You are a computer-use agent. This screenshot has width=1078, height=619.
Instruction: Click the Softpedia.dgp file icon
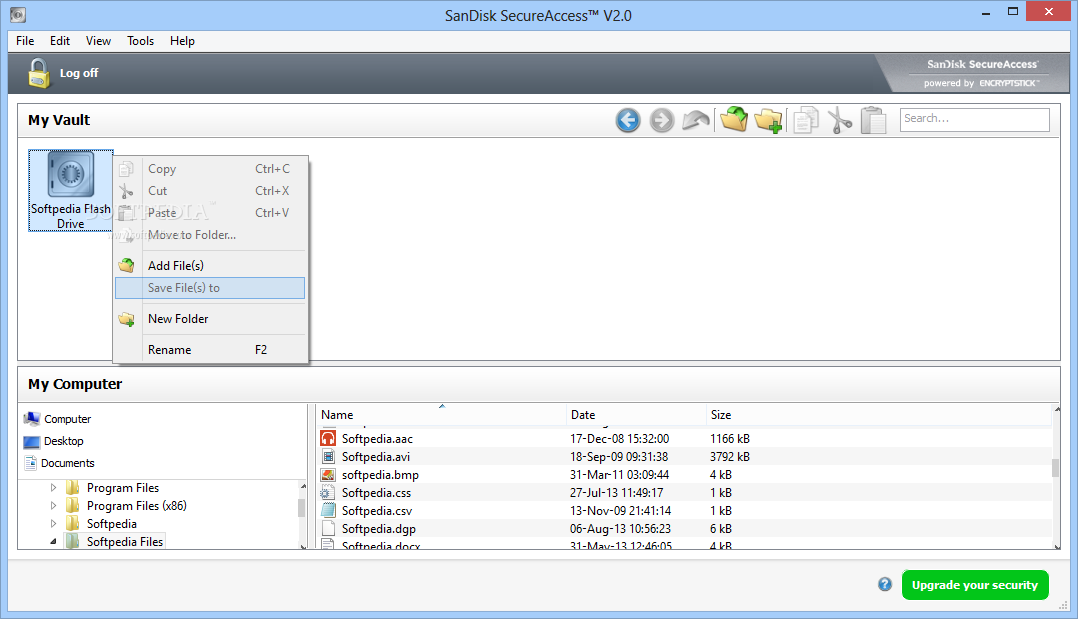click(329, 528)
